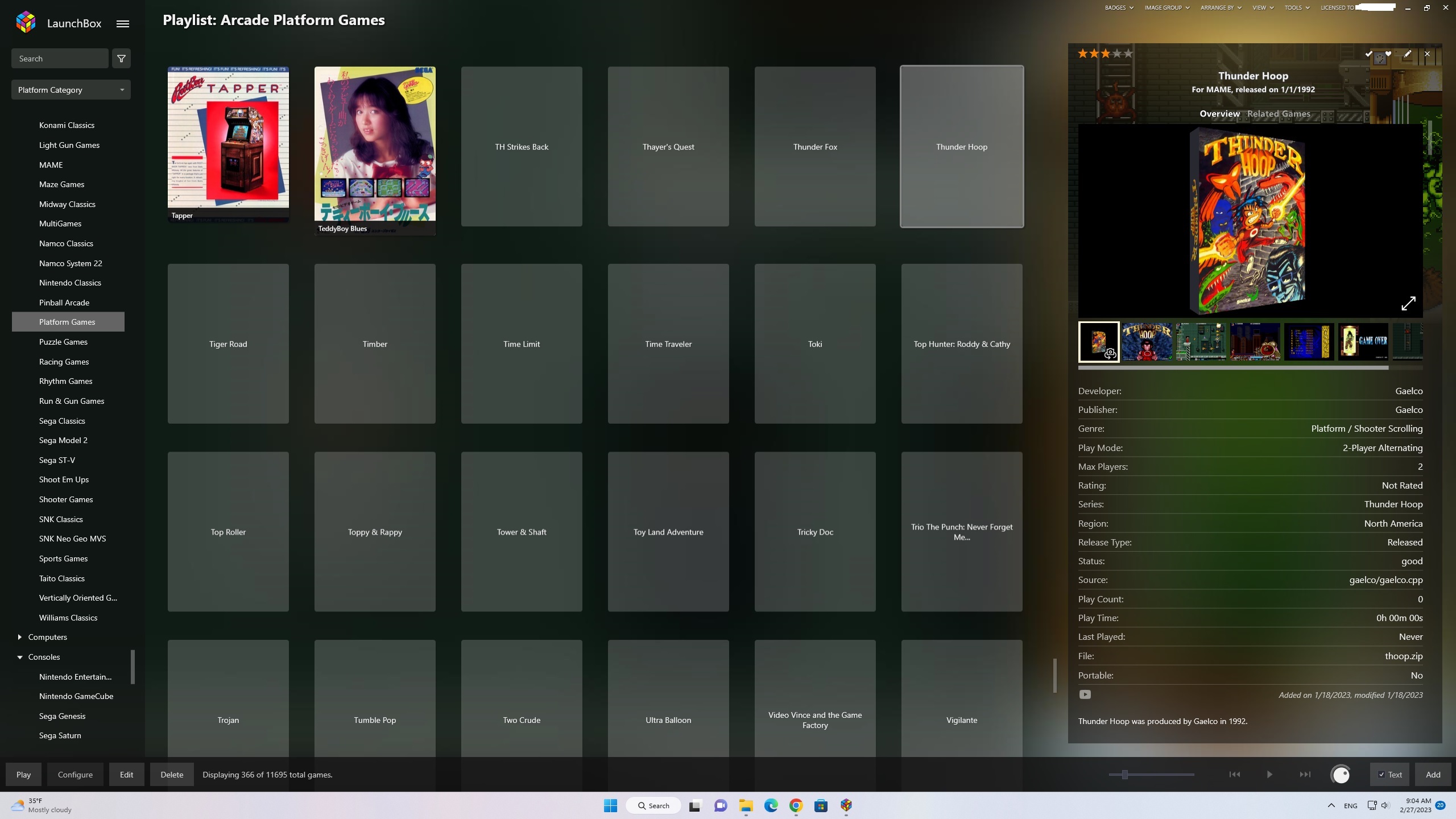This screenshot has height=819, width=1456.
Task: Expand the Computers tree node
Action: coord(19,637)
